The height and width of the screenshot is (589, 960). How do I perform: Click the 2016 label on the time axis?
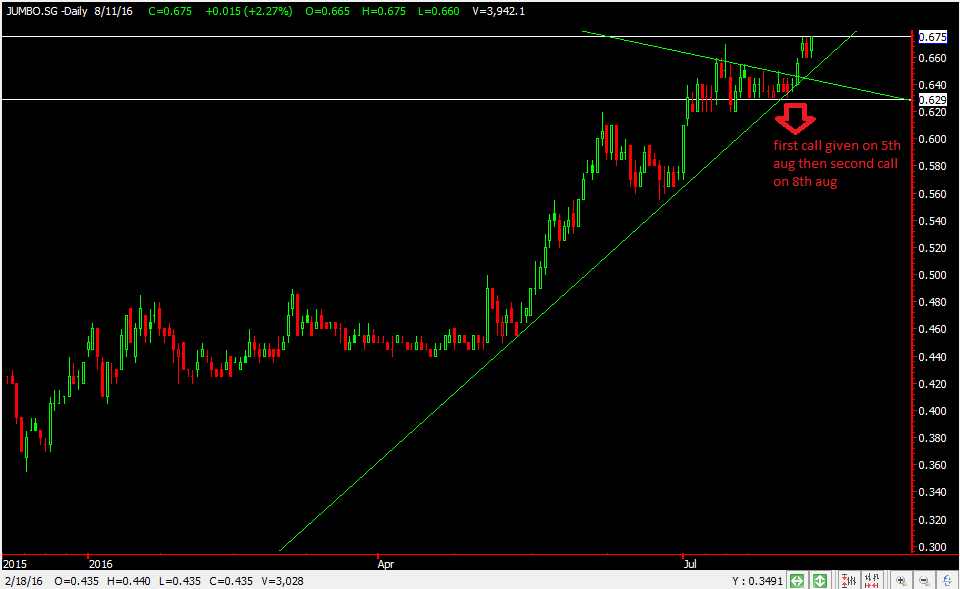click(x=100, y=564)
